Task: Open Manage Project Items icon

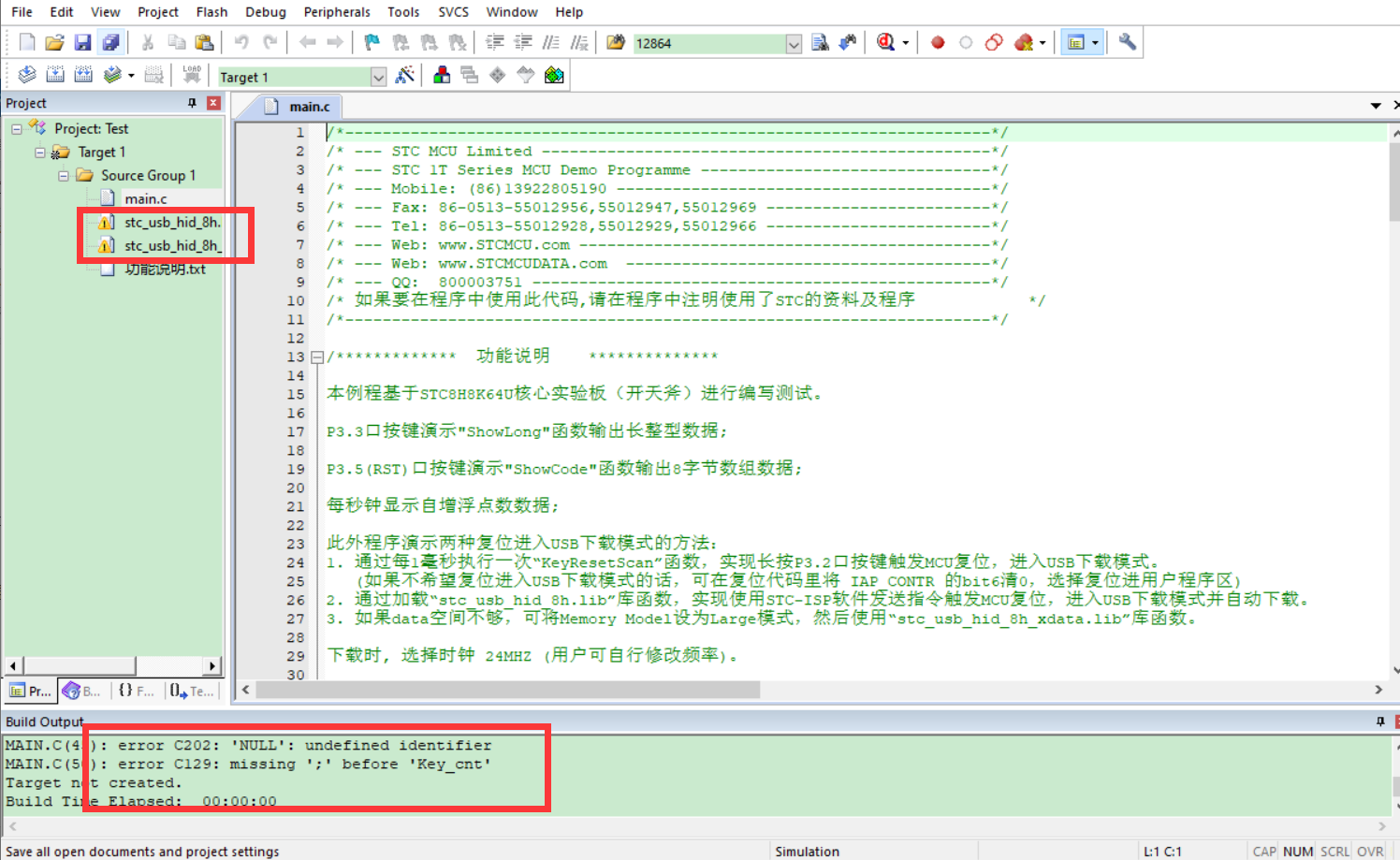Action: point(442,75)
